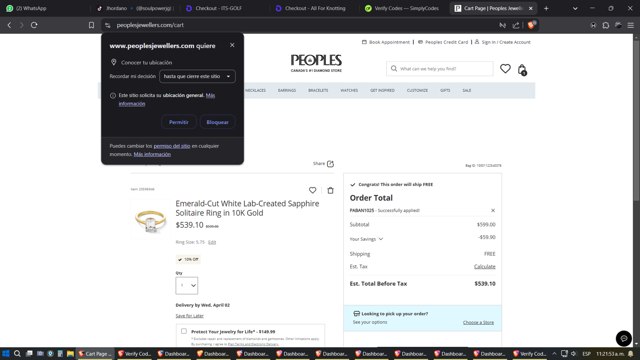Remove the applied promo code with X
Image resolution: width=640 pixels, height=360 pixels.
[x=493, y=210]
